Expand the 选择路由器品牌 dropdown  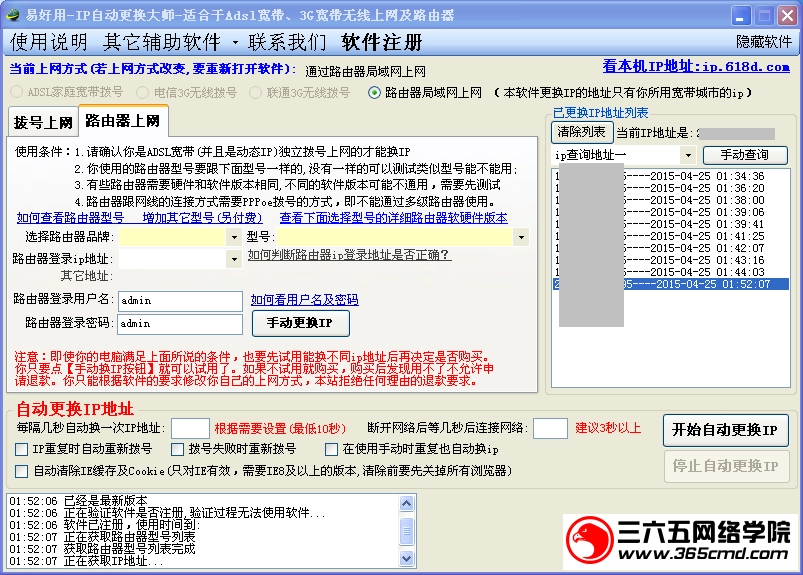point(234,237)
